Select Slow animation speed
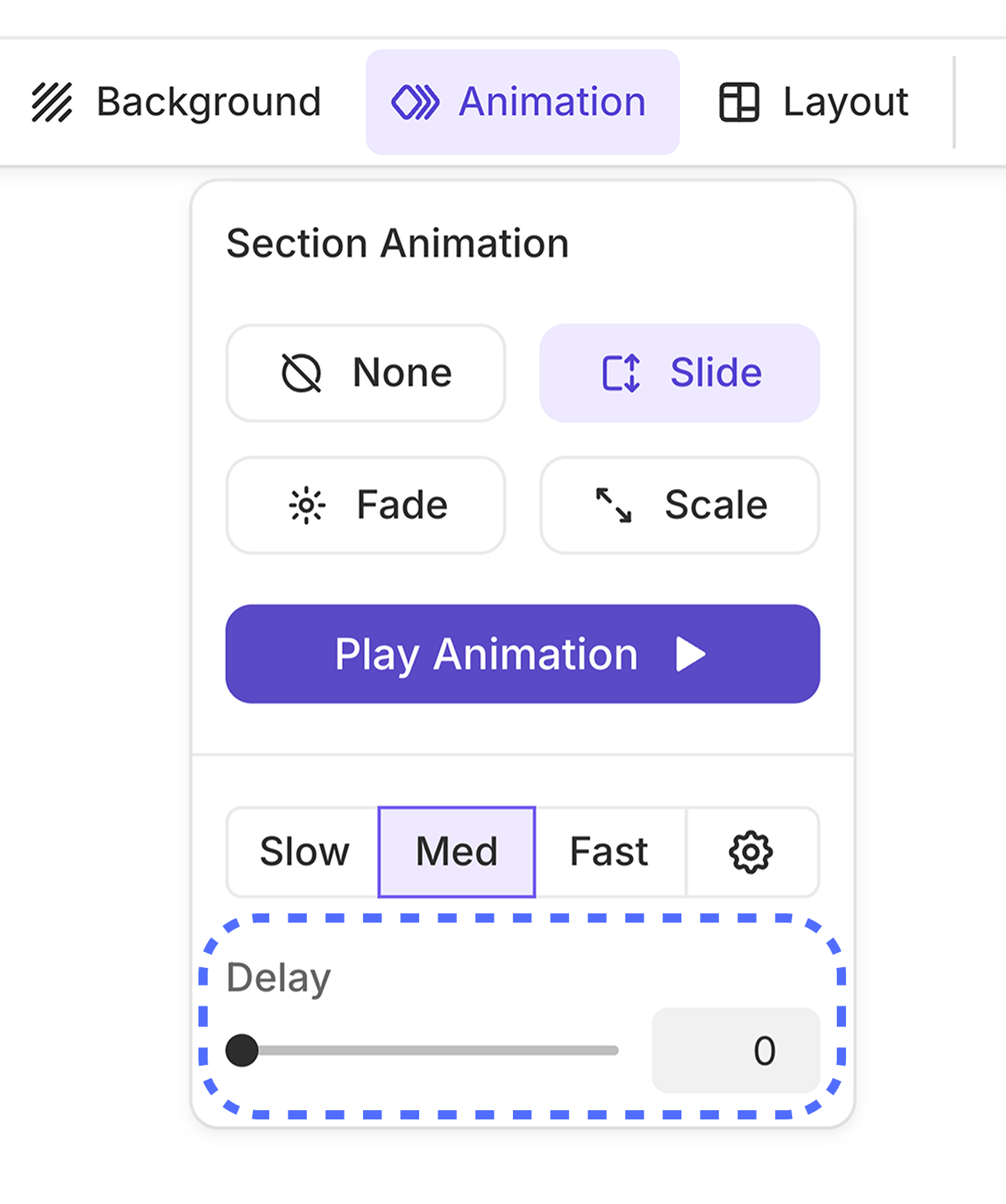1006x1204 pixels. pos(304,852)
